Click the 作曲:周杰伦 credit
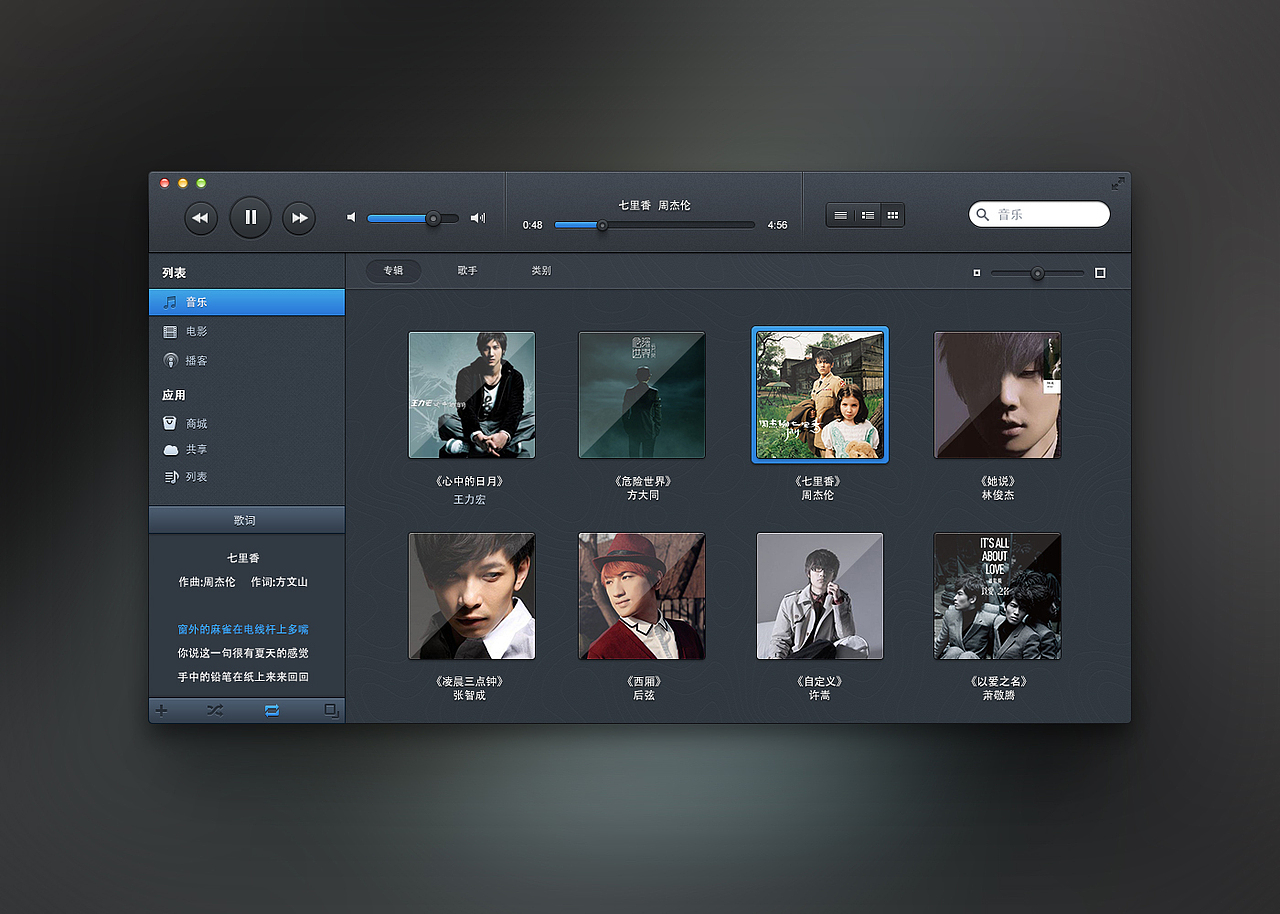Image resolution: width=1280 pixels, height=914 pixels. [x=207, y=582]
